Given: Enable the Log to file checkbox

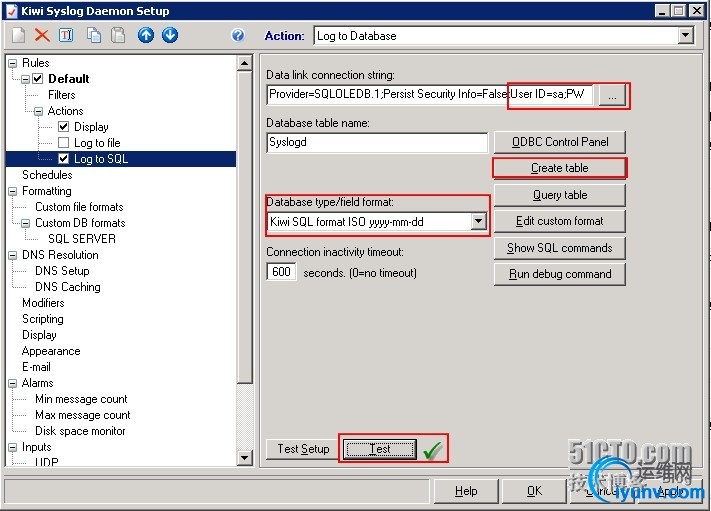Looking at the screenshot, I should coord(63,143).
